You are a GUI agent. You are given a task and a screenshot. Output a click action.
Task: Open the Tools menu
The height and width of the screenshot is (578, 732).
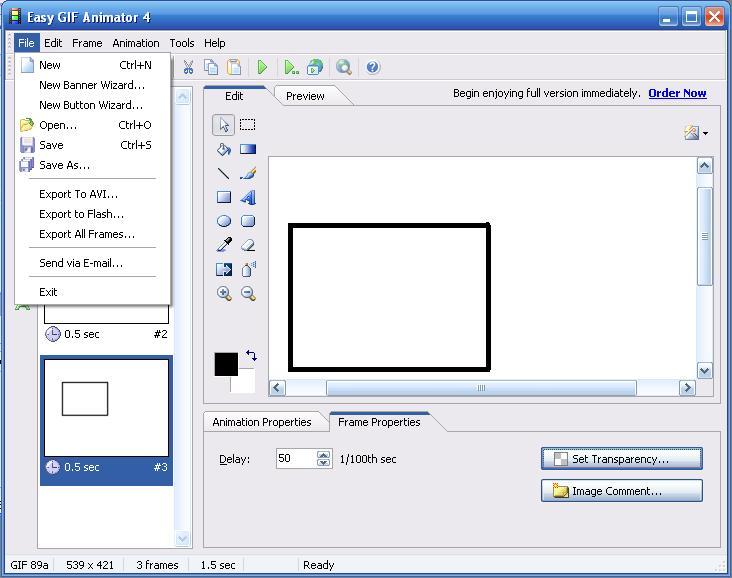[182, 43]
